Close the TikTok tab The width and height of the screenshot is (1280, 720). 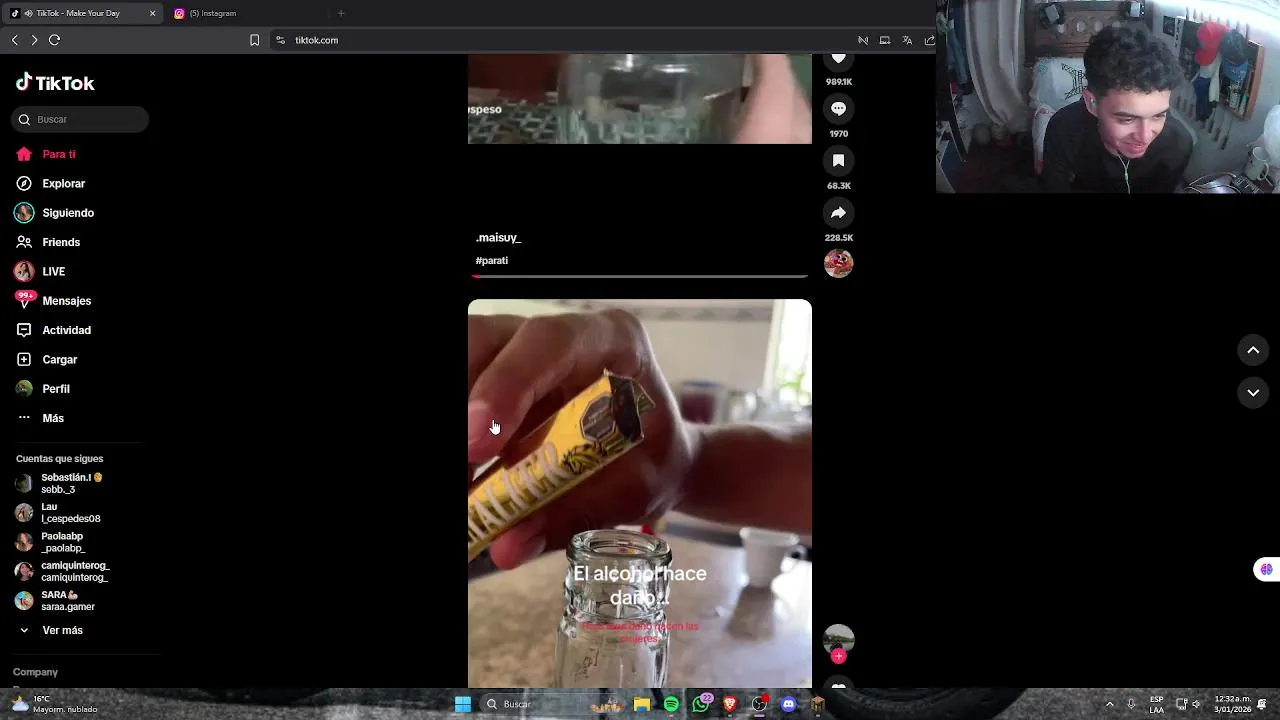coord(152,13)
